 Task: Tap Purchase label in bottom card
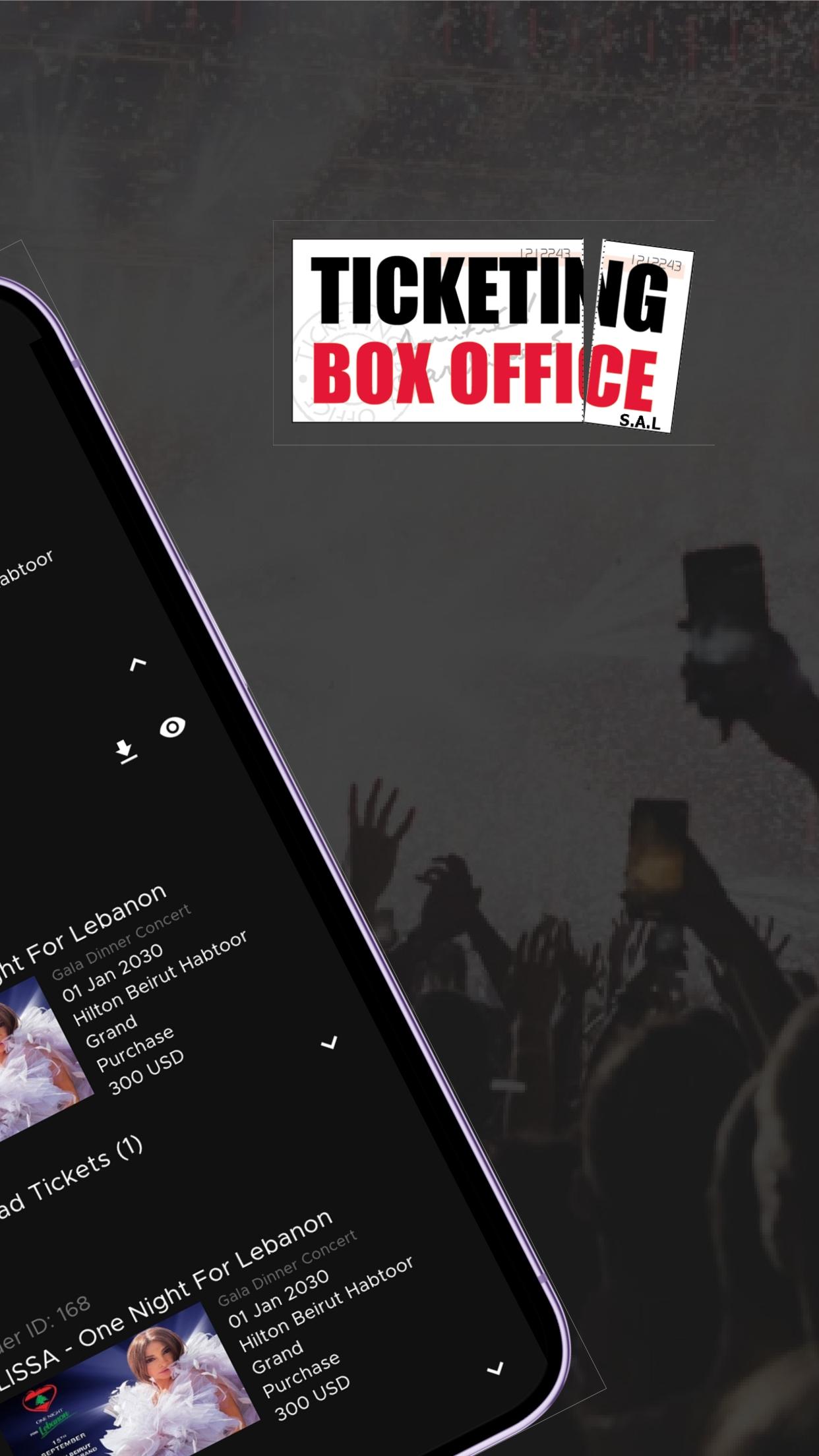tap(301, 1374)
